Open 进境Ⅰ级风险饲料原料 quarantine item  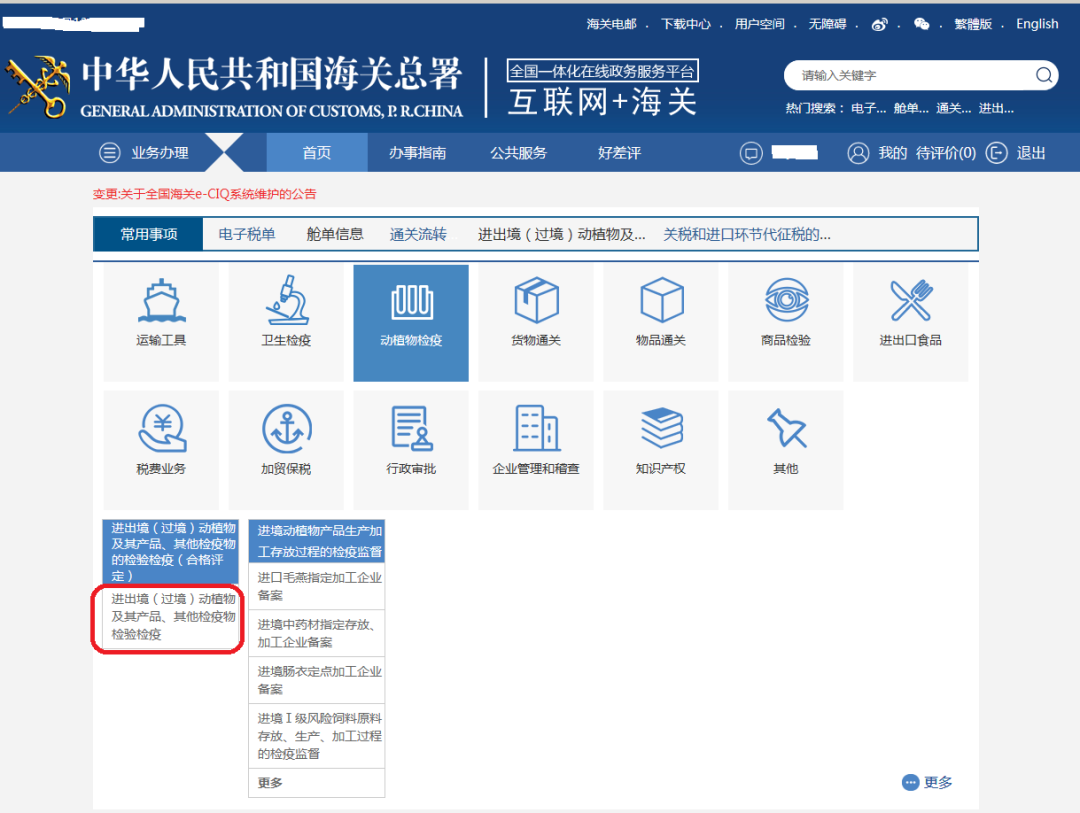[x=317, y=736]
